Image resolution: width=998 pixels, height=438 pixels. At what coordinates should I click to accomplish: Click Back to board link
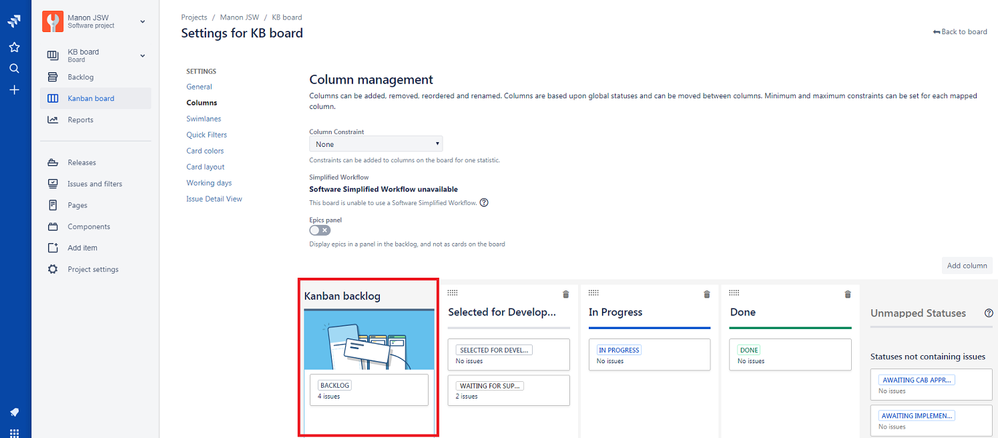click(x=960, y=31)
